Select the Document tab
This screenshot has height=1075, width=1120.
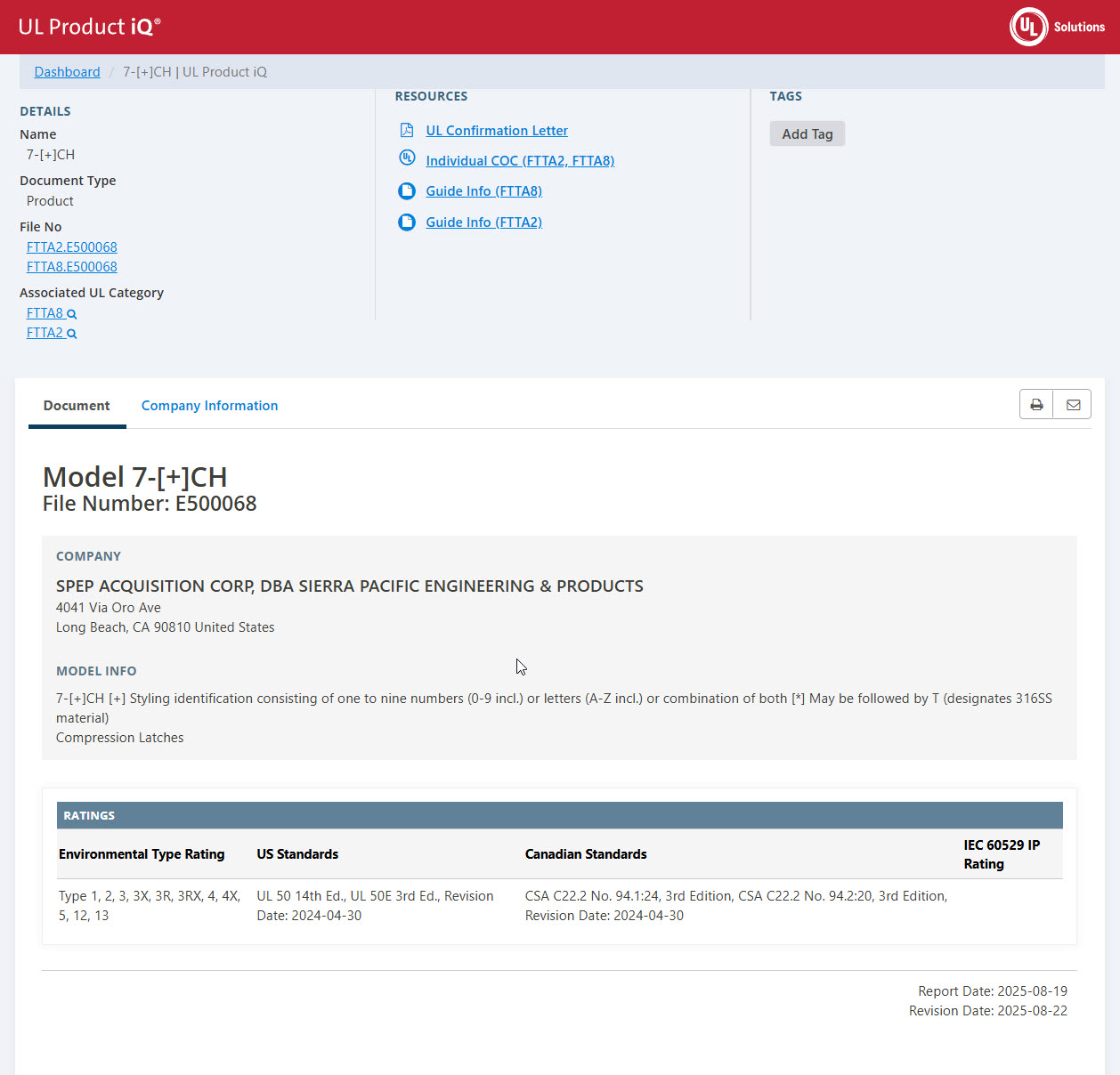tap(77, 406)
